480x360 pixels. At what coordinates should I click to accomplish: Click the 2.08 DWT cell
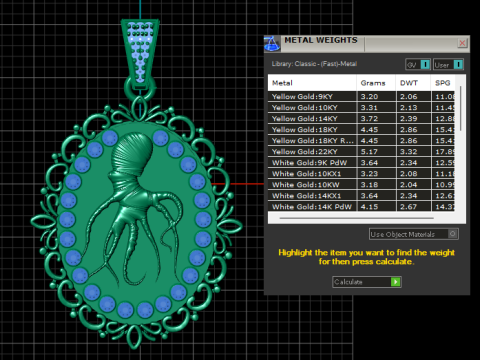(x=414, y=174)
